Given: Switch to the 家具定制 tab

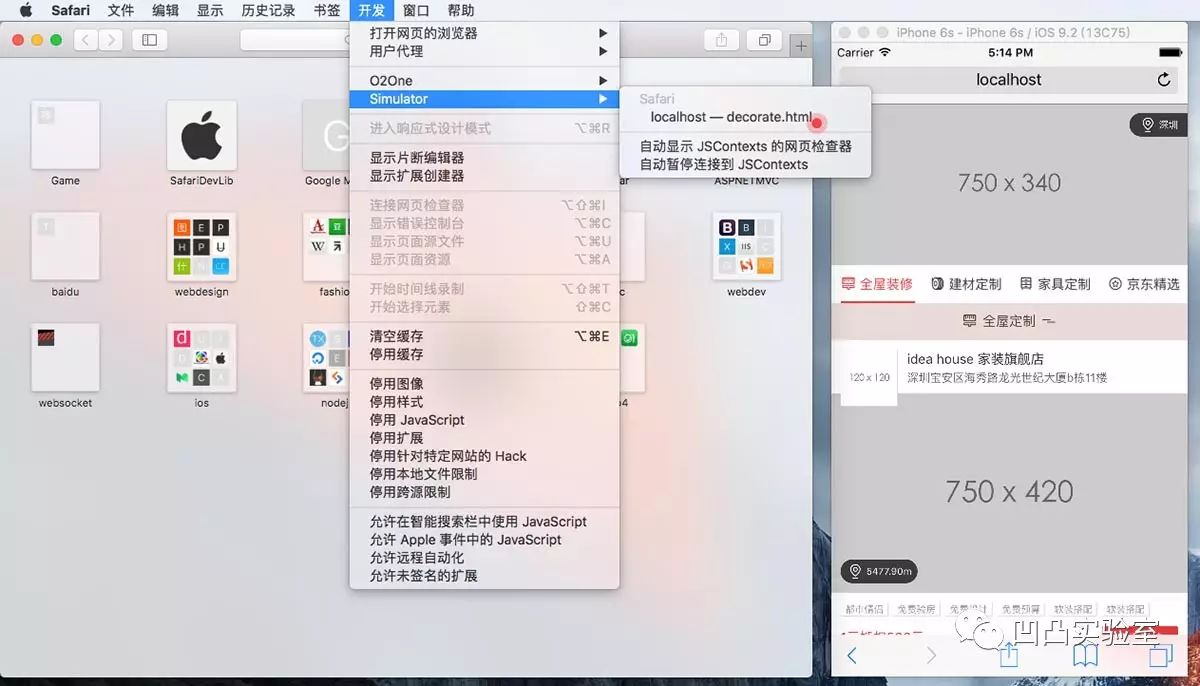Looking at the screenshot, I should coord(1055,284).
